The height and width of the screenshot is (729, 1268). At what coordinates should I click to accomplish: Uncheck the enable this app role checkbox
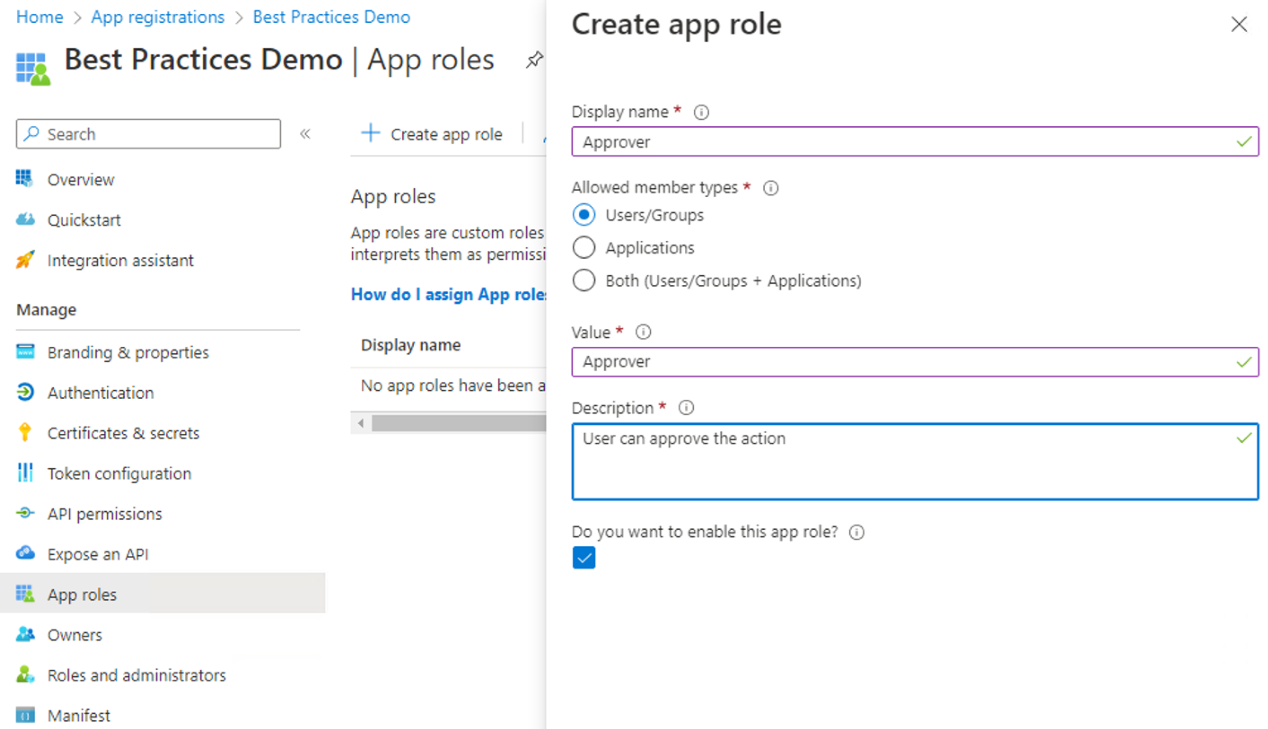click(583, 557)
